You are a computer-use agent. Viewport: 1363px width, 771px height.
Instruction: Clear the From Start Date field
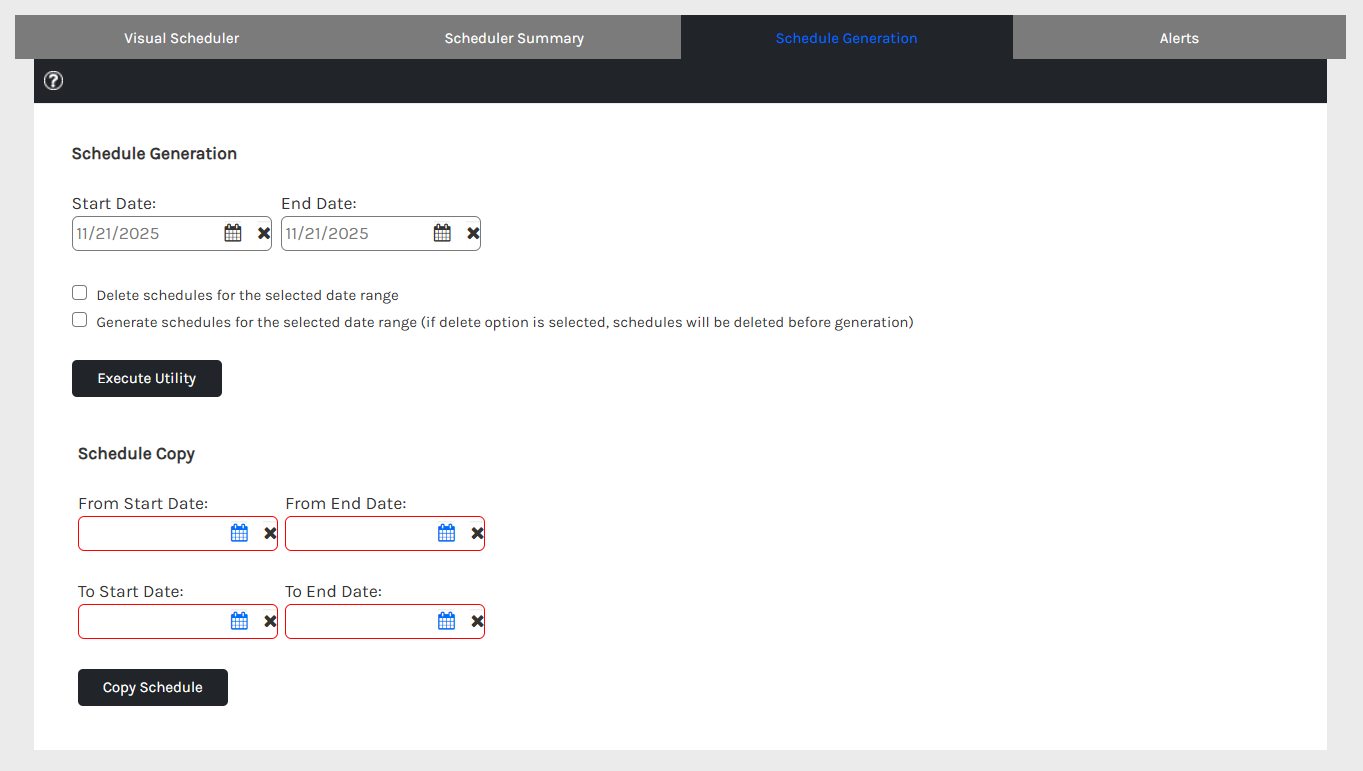pyautogui.click(x=270, y=533)
